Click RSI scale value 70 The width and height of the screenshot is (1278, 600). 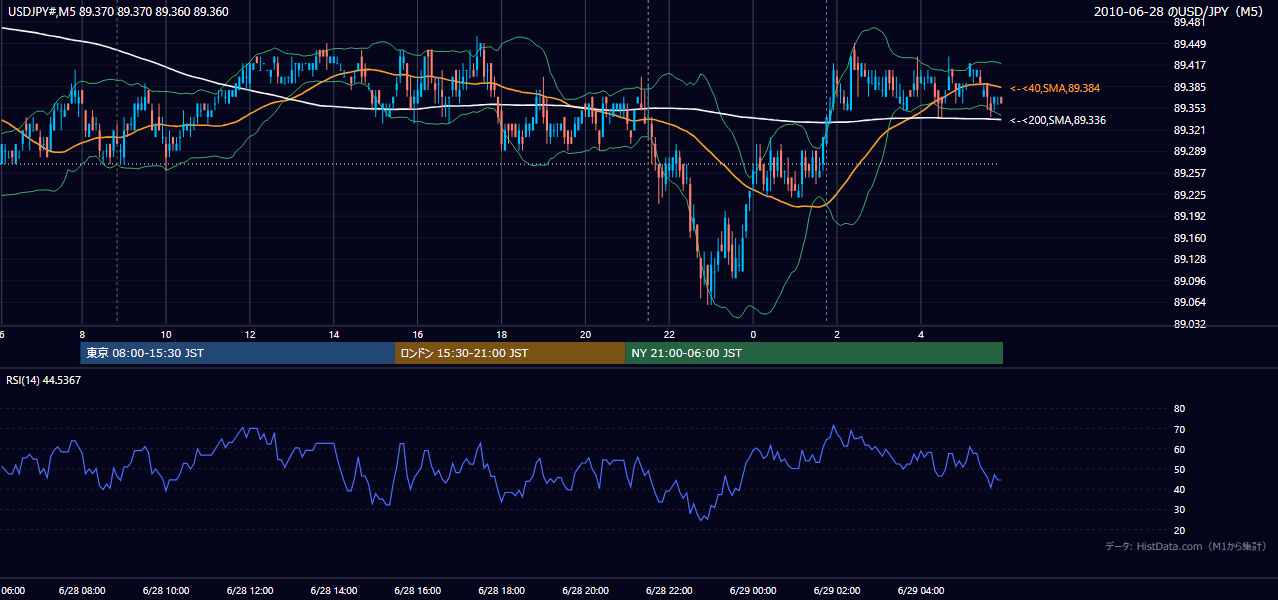click(1179, 429)
